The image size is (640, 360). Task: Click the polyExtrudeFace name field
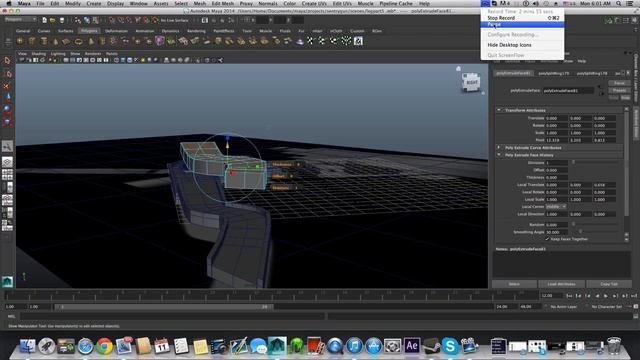[568, 91]
